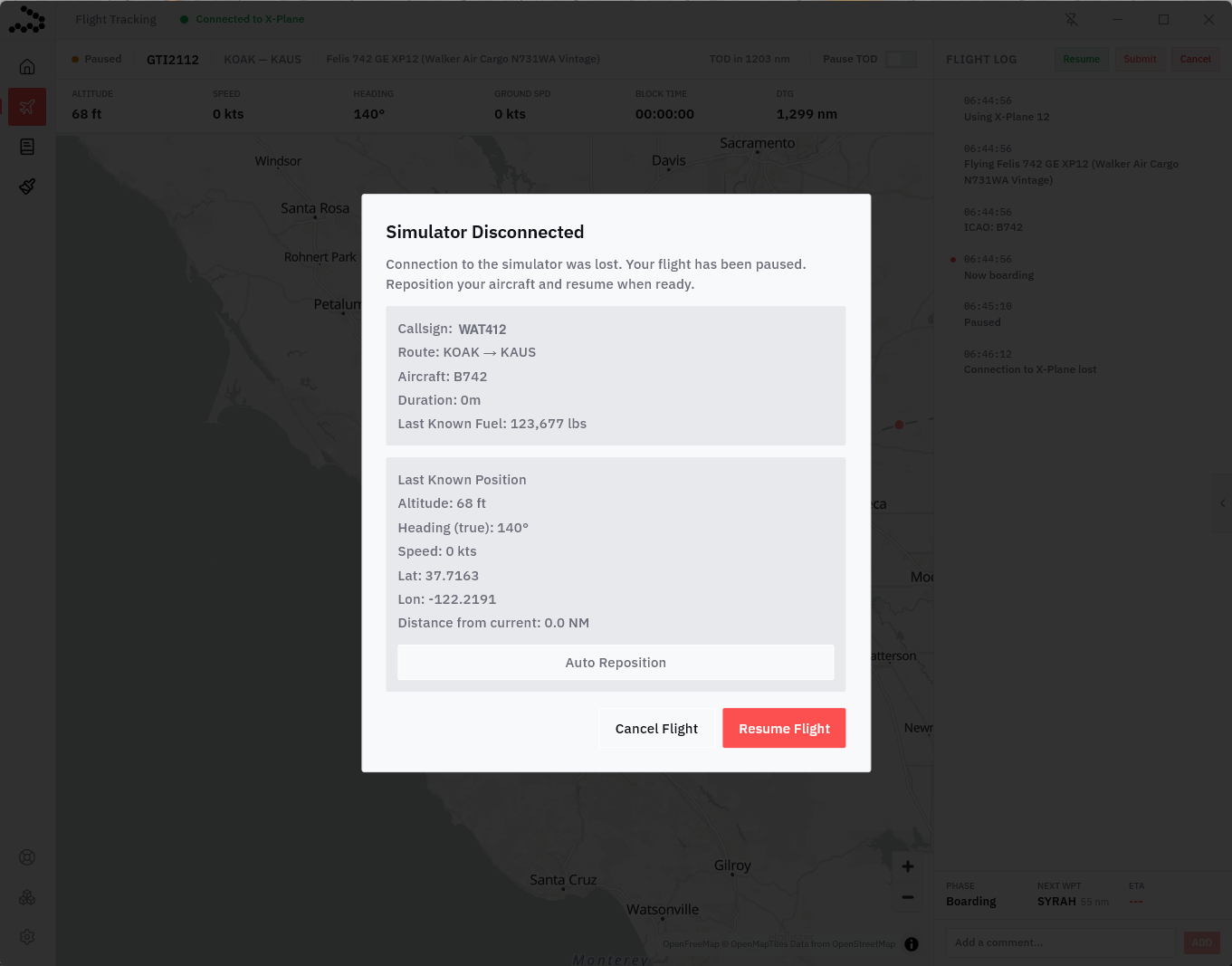Click Resume Flight in the dialog
1232x966 pixels.
(x=784, y=728)
